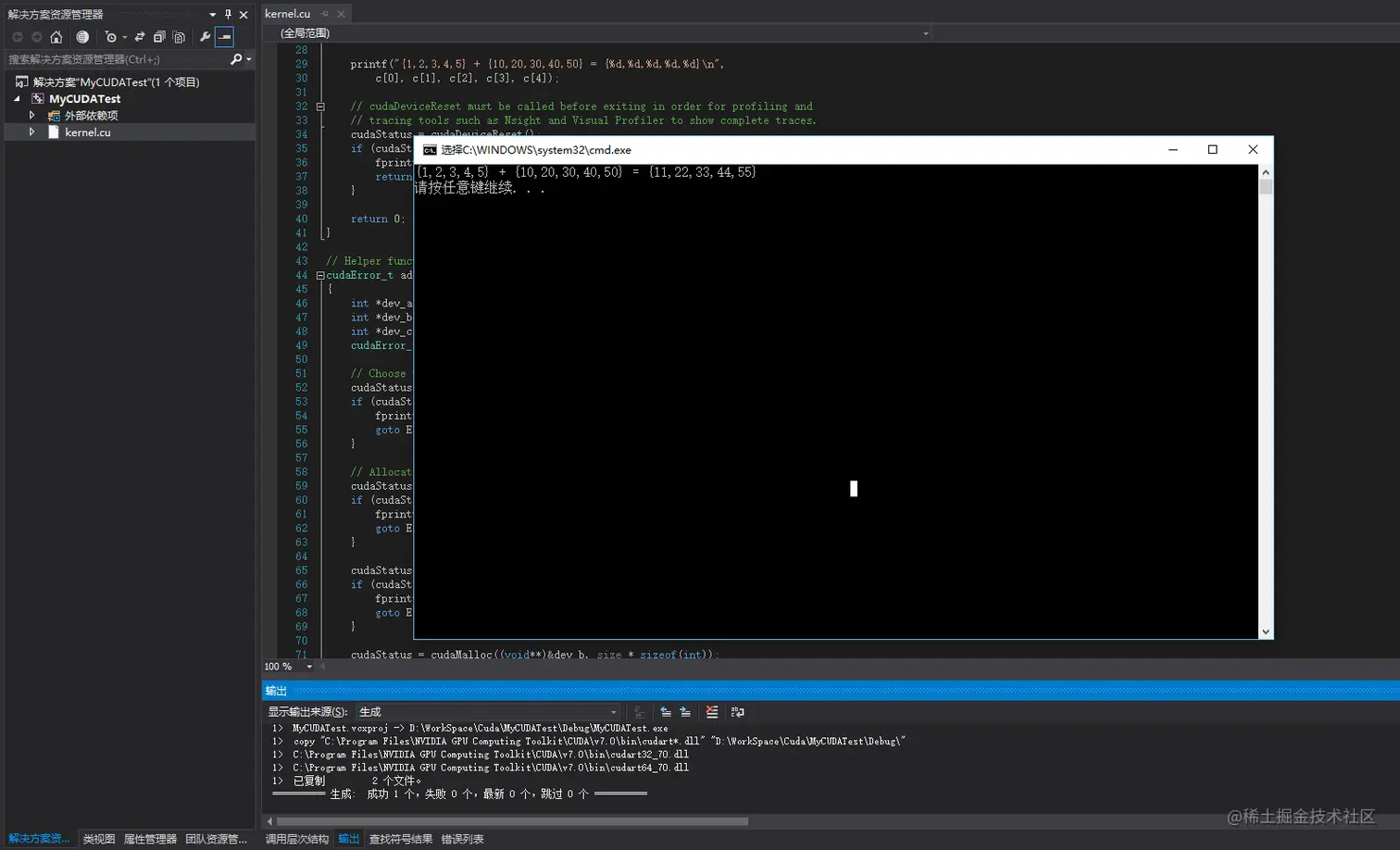Switch to the 查找符号结果 tab
1400x850 pixels.
click(x=401, y=839)
